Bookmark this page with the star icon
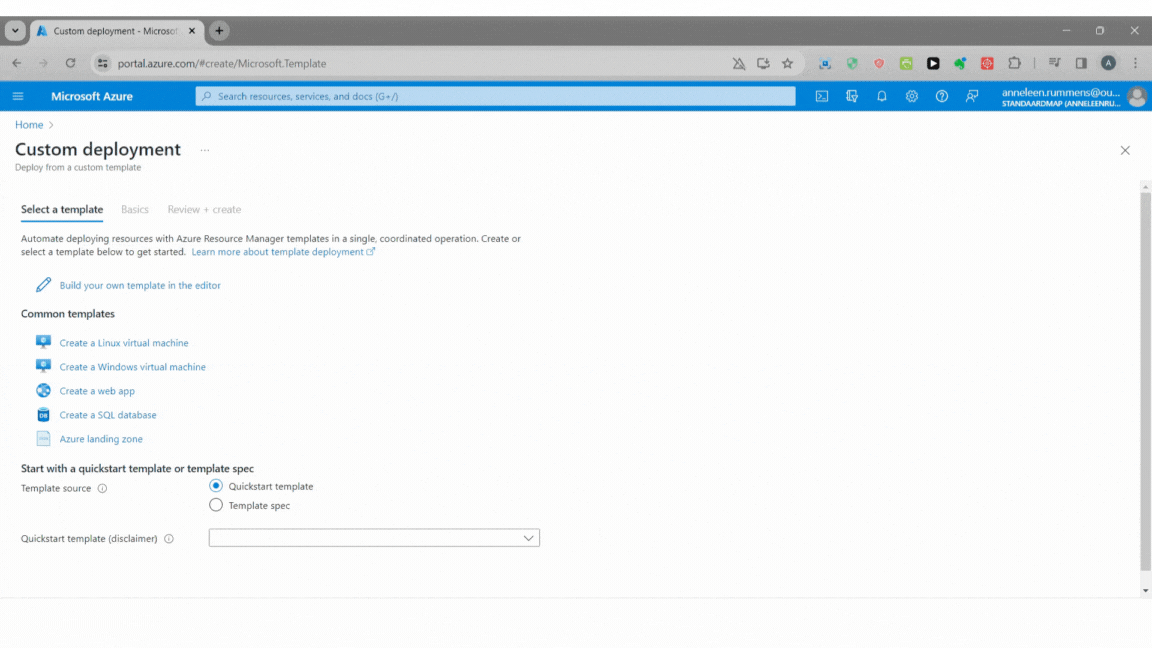Screen dimensions: 1152x648 pyautogui.click(x=788, y=63)
